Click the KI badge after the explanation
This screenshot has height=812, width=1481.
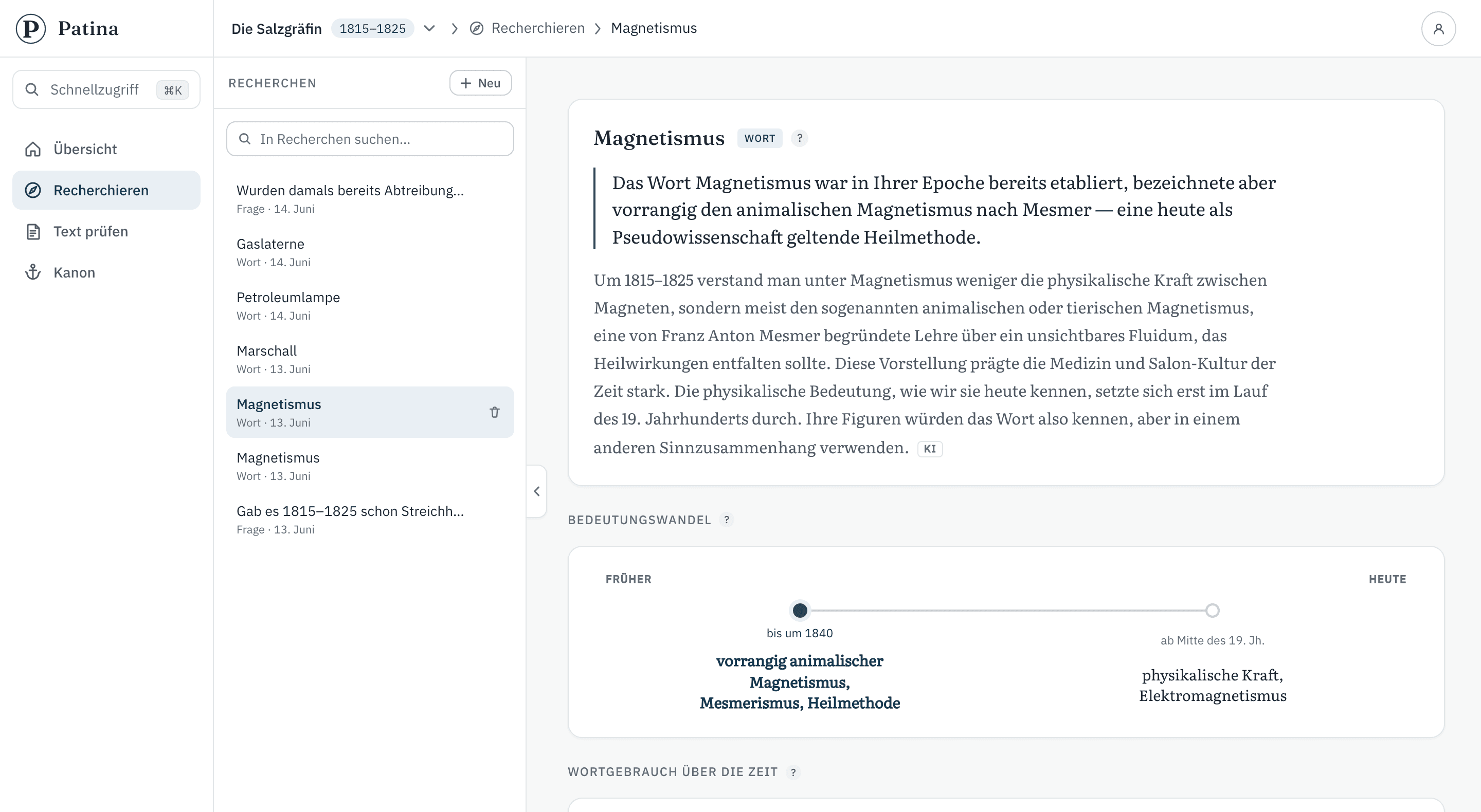[930, 449]
